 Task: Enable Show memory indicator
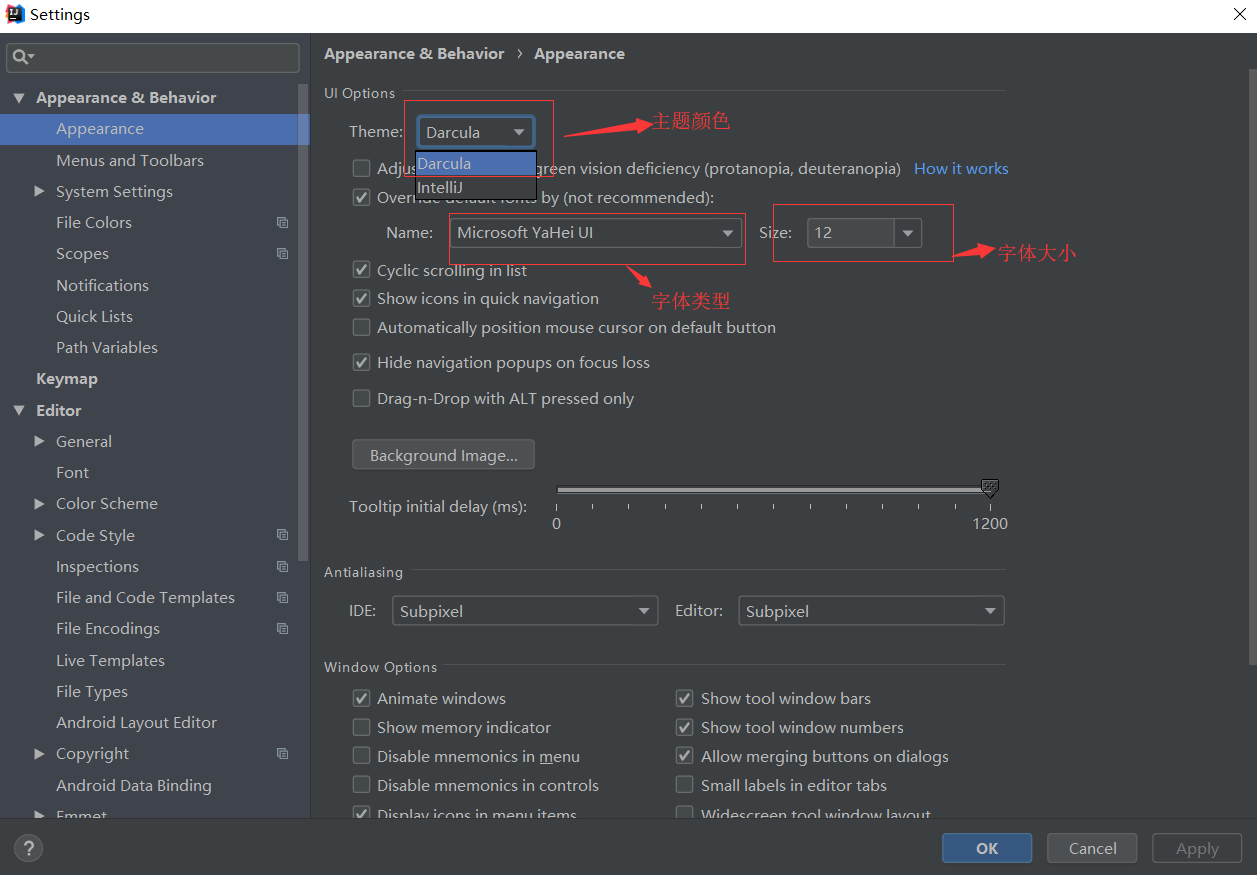click(x=362, y=727)
